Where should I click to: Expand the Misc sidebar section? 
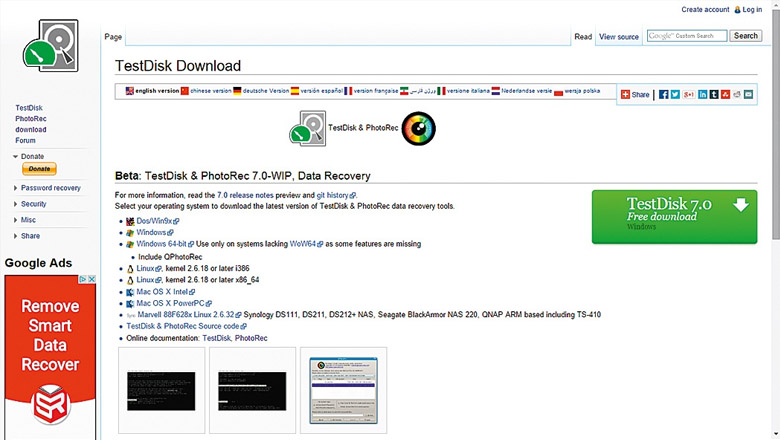point(15,220)
